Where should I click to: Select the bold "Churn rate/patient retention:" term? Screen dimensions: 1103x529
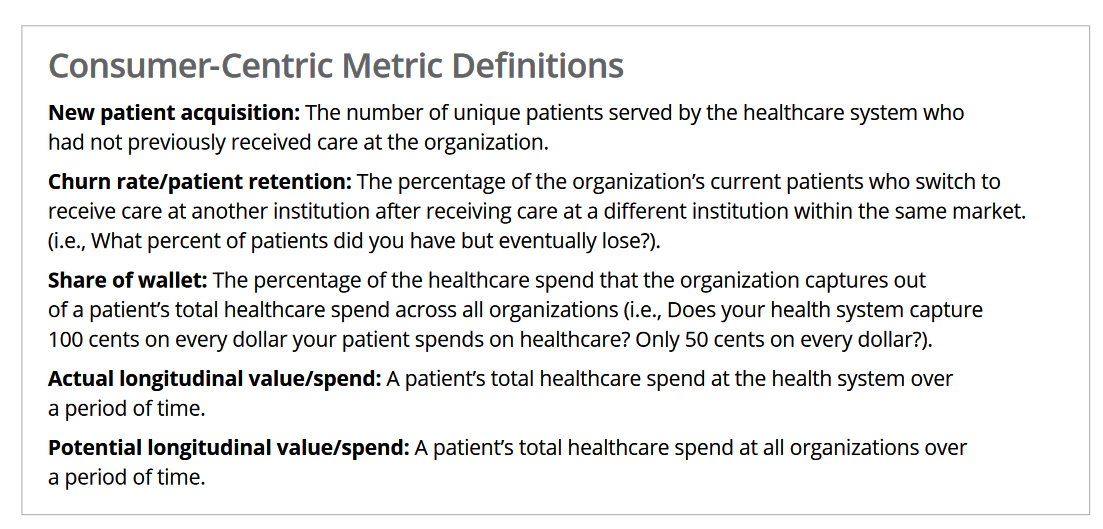click(x=200, y=182)
